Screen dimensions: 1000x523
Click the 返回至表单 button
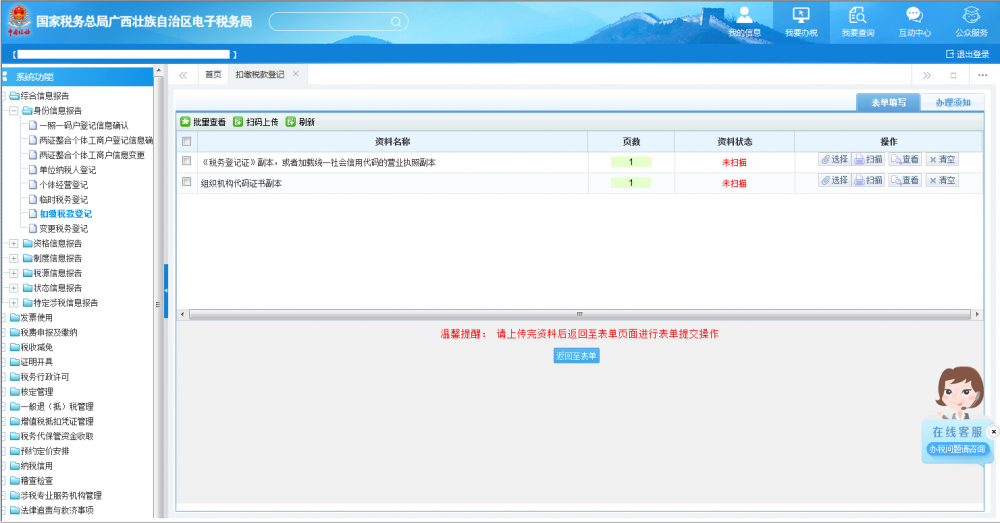[x=577, y=355]
